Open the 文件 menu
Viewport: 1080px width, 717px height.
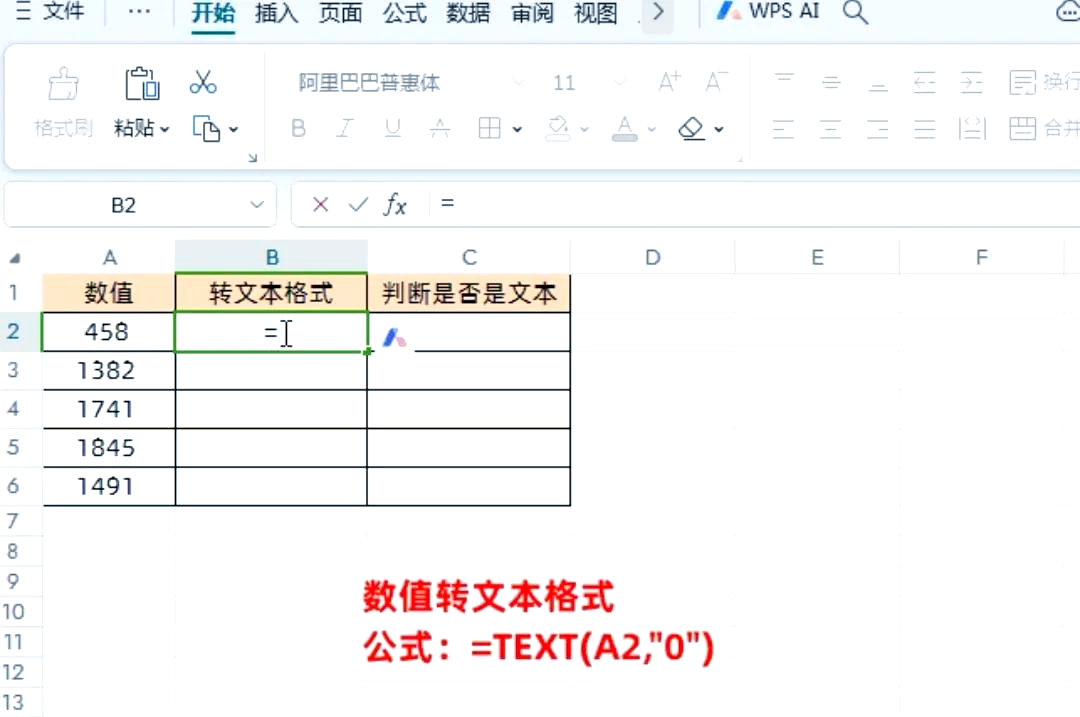tap(50, 12)
